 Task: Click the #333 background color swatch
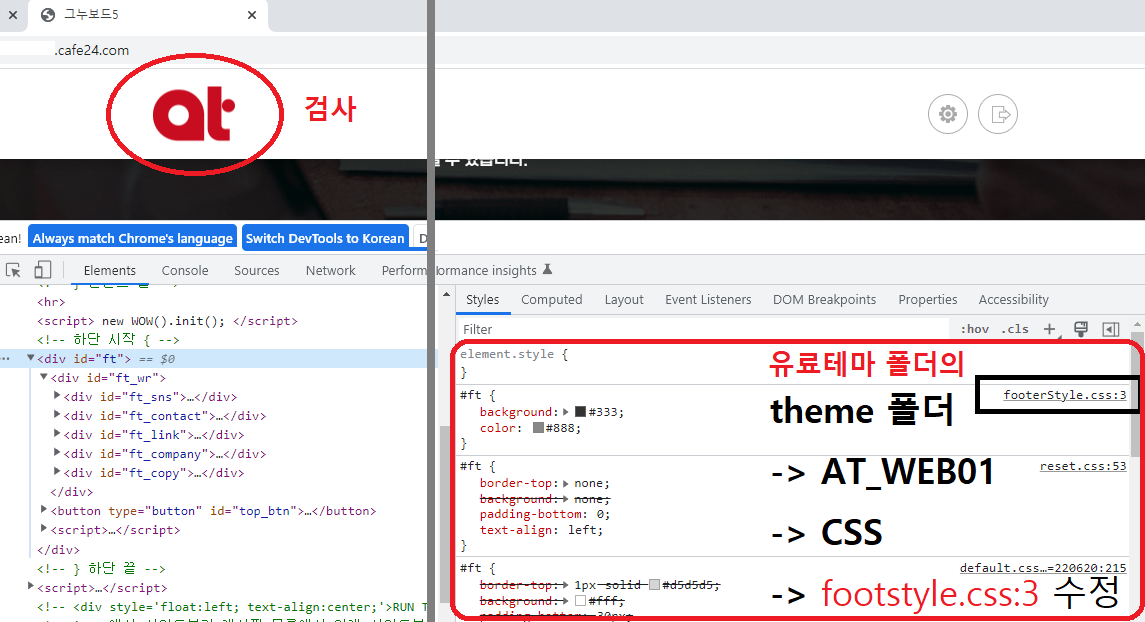pyautogui.click(x=581, y=412)
